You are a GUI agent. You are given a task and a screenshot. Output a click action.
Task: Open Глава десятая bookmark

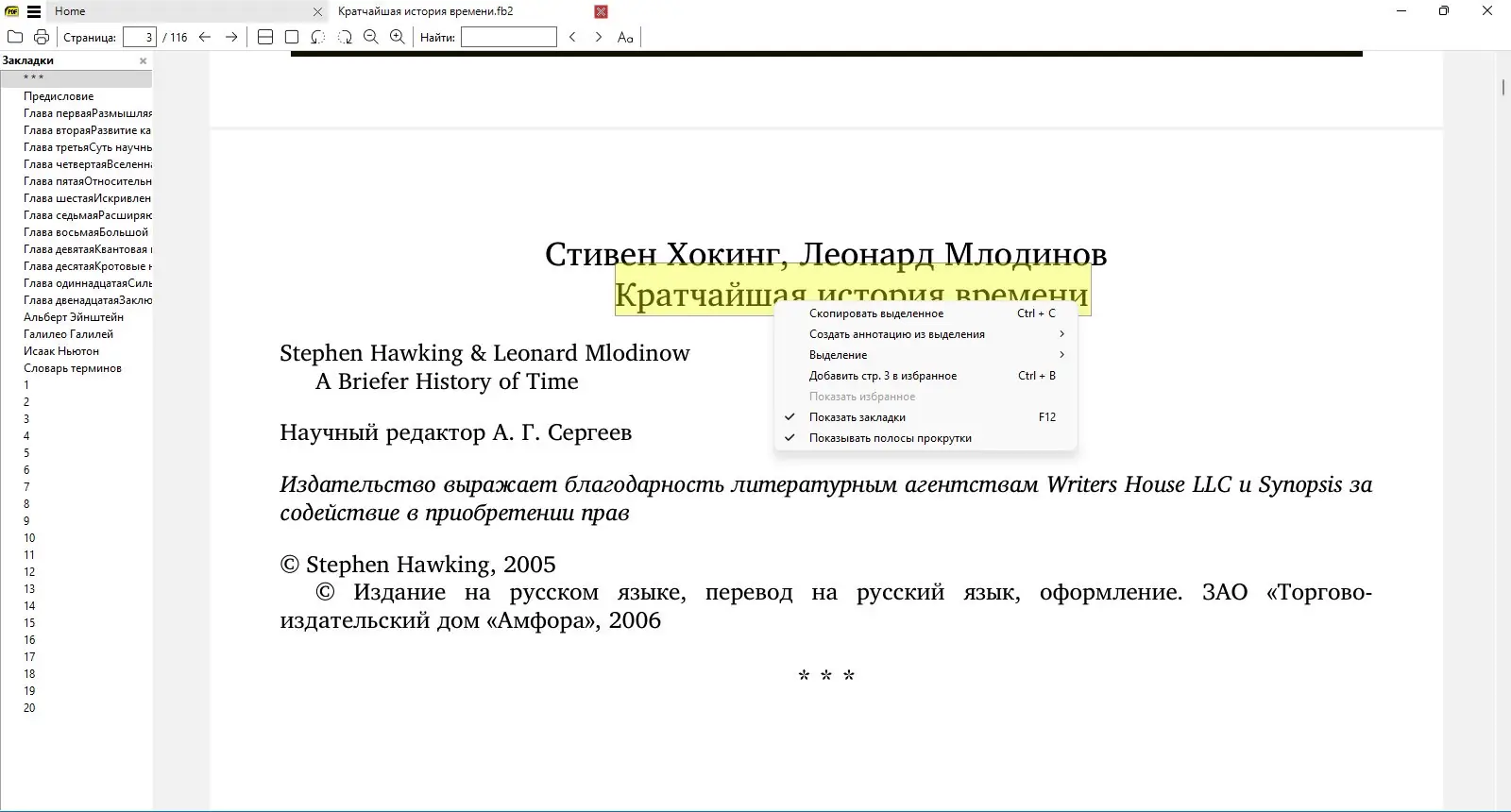(x=88, y=266)
